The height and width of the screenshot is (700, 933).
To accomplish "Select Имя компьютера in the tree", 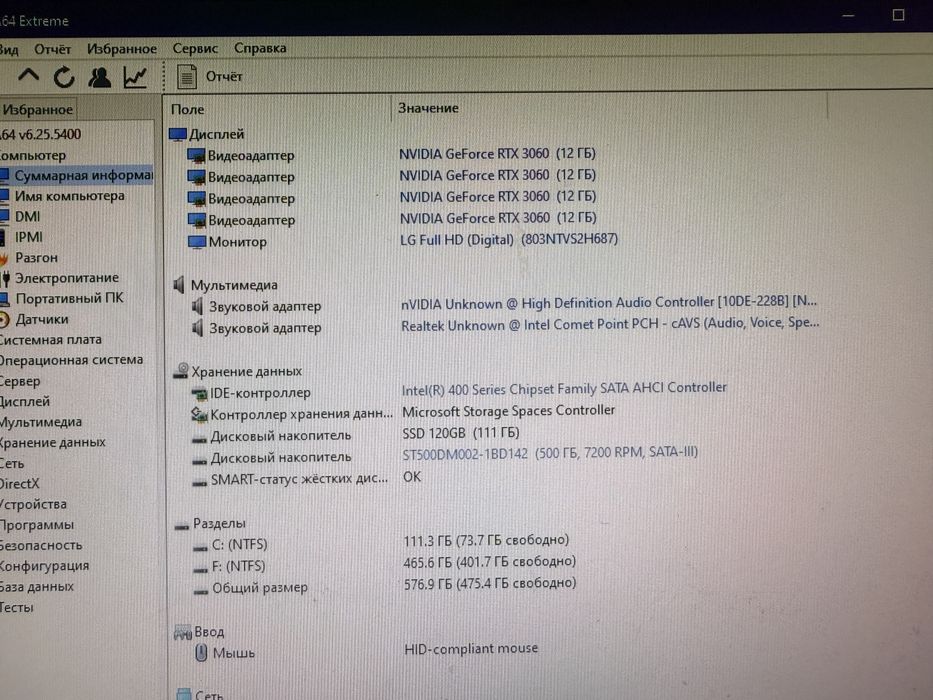I will click(x=62, y=196).
